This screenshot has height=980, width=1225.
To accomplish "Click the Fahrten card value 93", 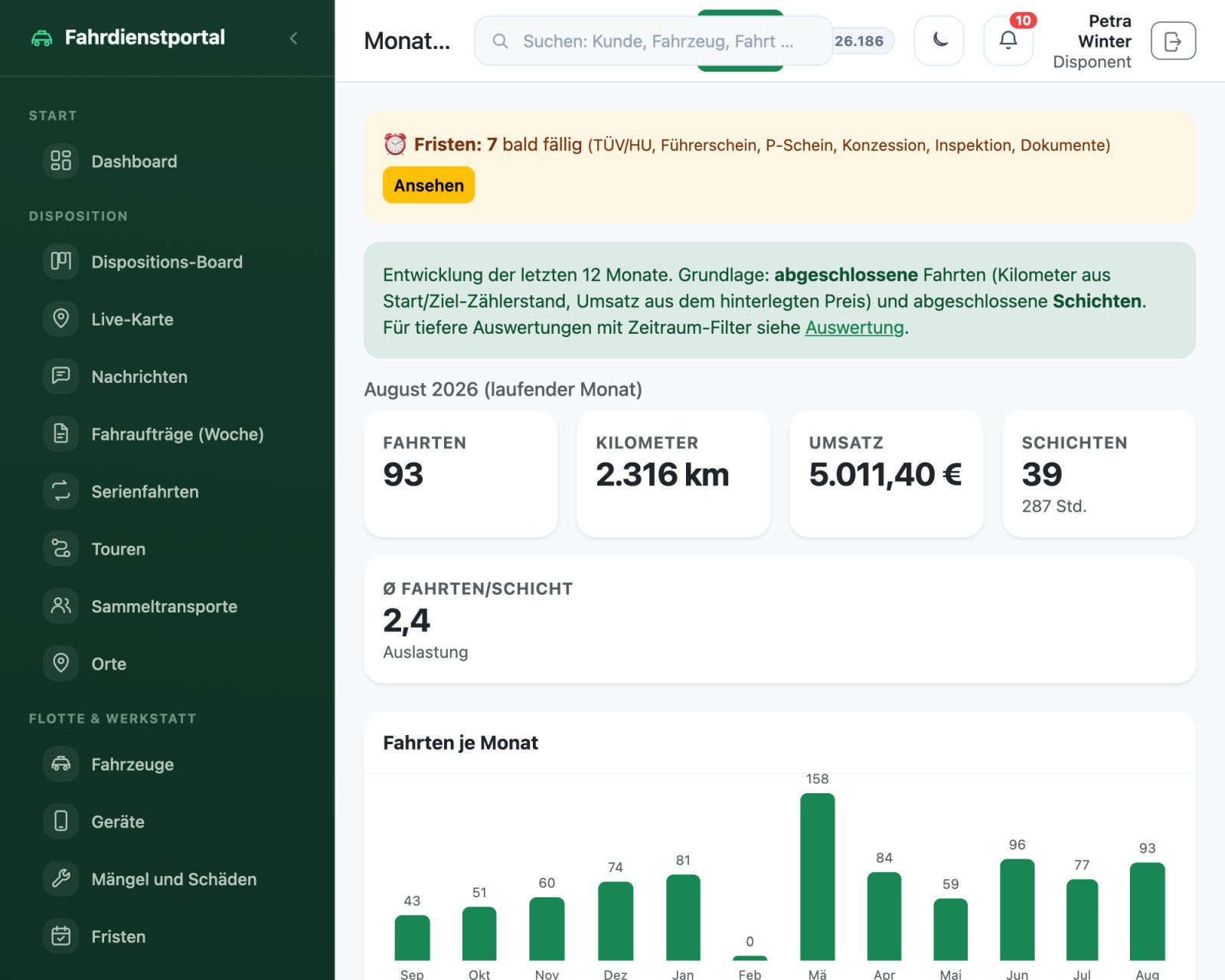I will click(x=403, y=474).
